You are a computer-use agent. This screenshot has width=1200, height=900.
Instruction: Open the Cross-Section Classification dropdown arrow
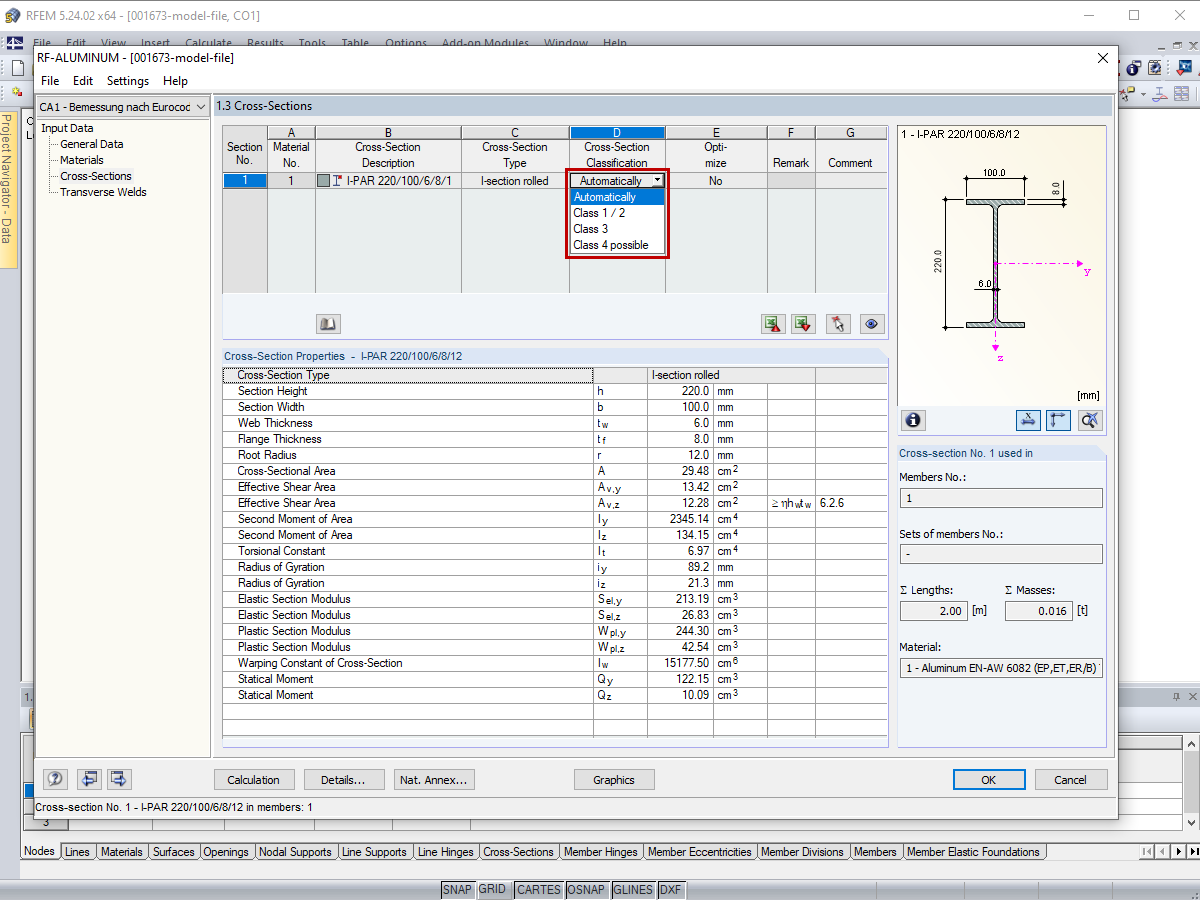coord(656,181)
